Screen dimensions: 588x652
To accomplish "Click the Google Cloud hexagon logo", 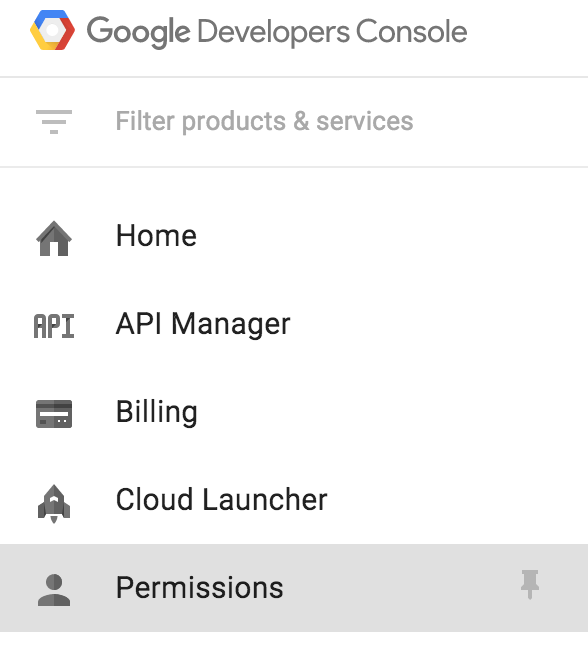I will click(52, 30).
